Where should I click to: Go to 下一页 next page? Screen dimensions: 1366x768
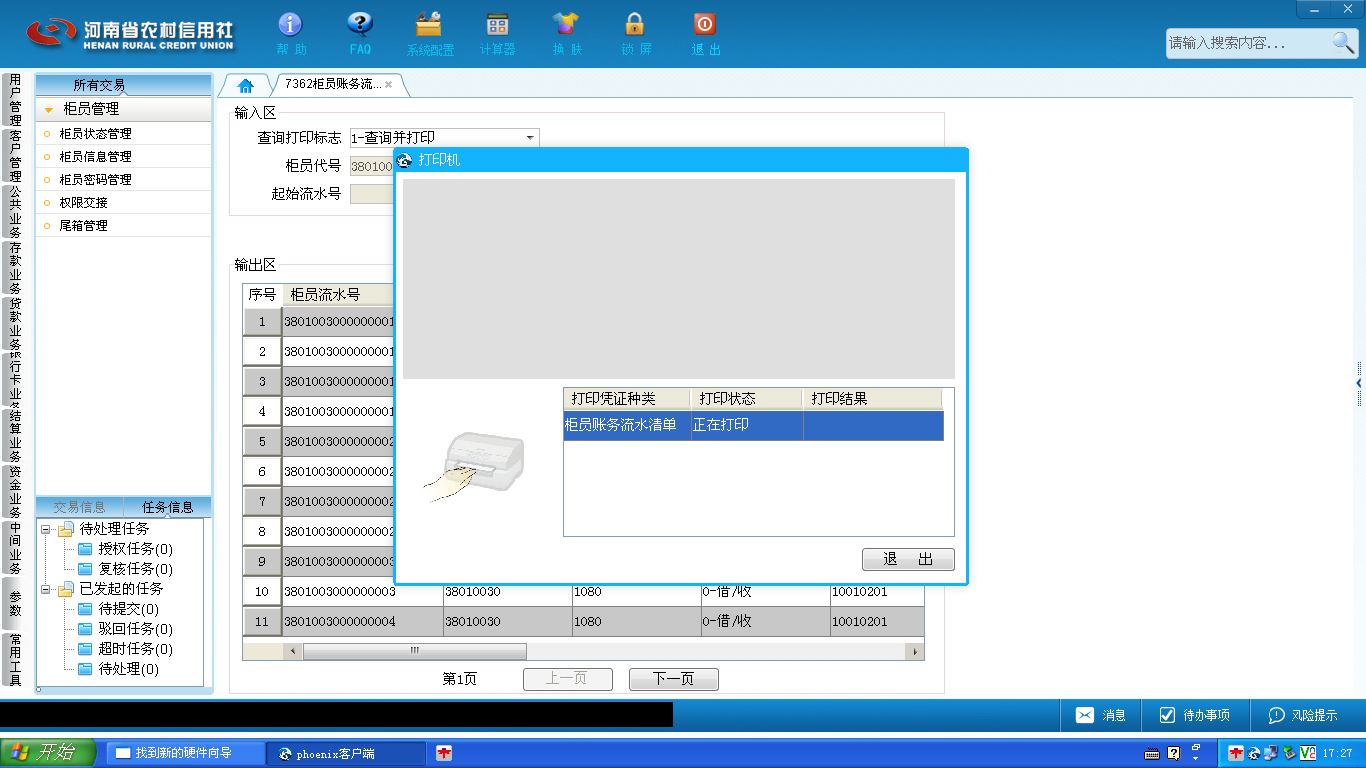(673, 679)
